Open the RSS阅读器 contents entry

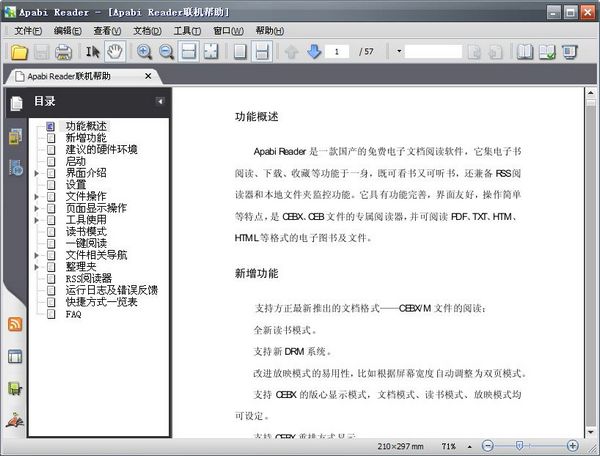[88, 278]
